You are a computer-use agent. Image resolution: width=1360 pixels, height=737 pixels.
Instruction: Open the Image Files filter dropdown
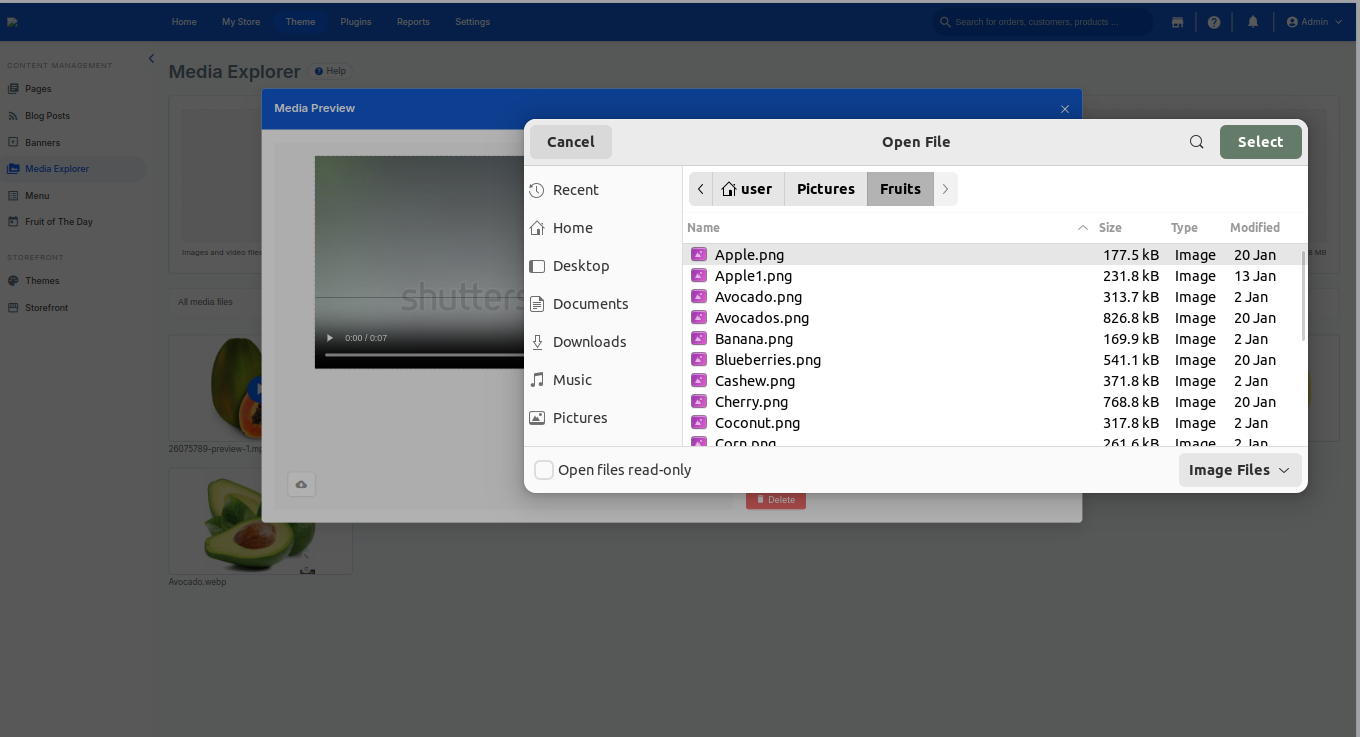1240,470
